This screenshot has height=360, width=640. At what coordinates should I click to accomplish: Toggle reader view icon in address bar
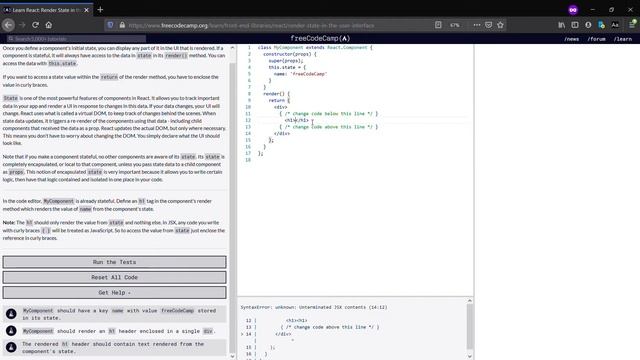click(438, 25)
